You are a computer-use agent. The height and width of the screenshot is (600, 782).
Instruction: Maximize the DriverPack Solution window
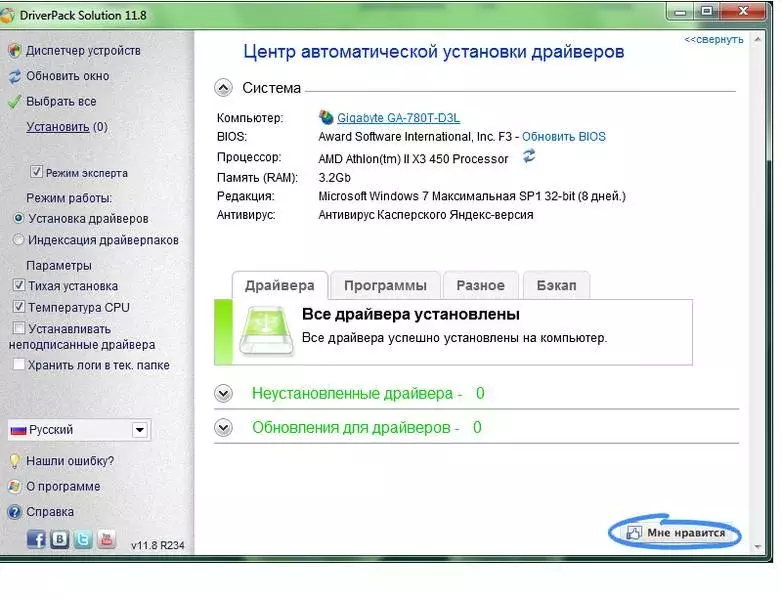tap(707, 12)
